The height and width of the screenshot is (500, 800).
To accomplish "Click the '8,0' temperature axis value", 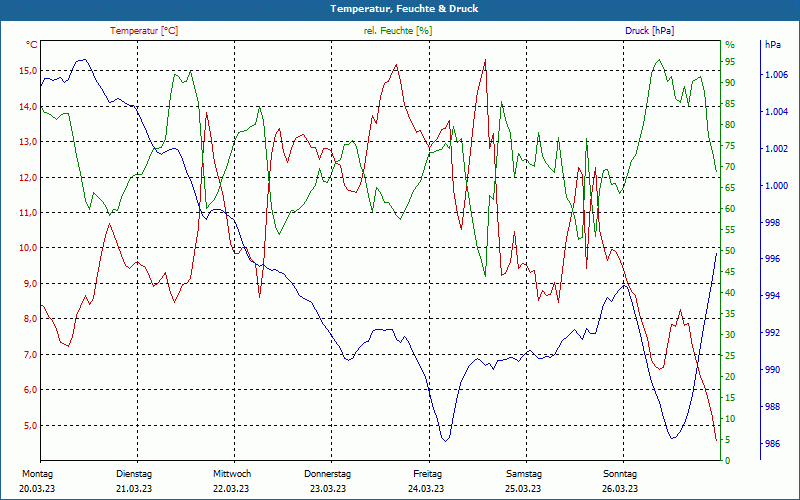I will (30, 319).
